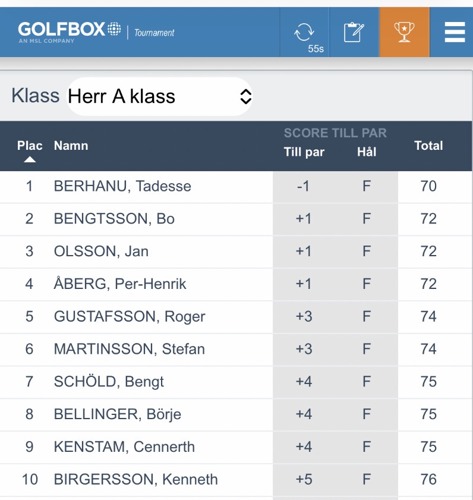Screen dimensions: 473x500
Task: Click the sort arrow under Plac
Action: (30, 160)
